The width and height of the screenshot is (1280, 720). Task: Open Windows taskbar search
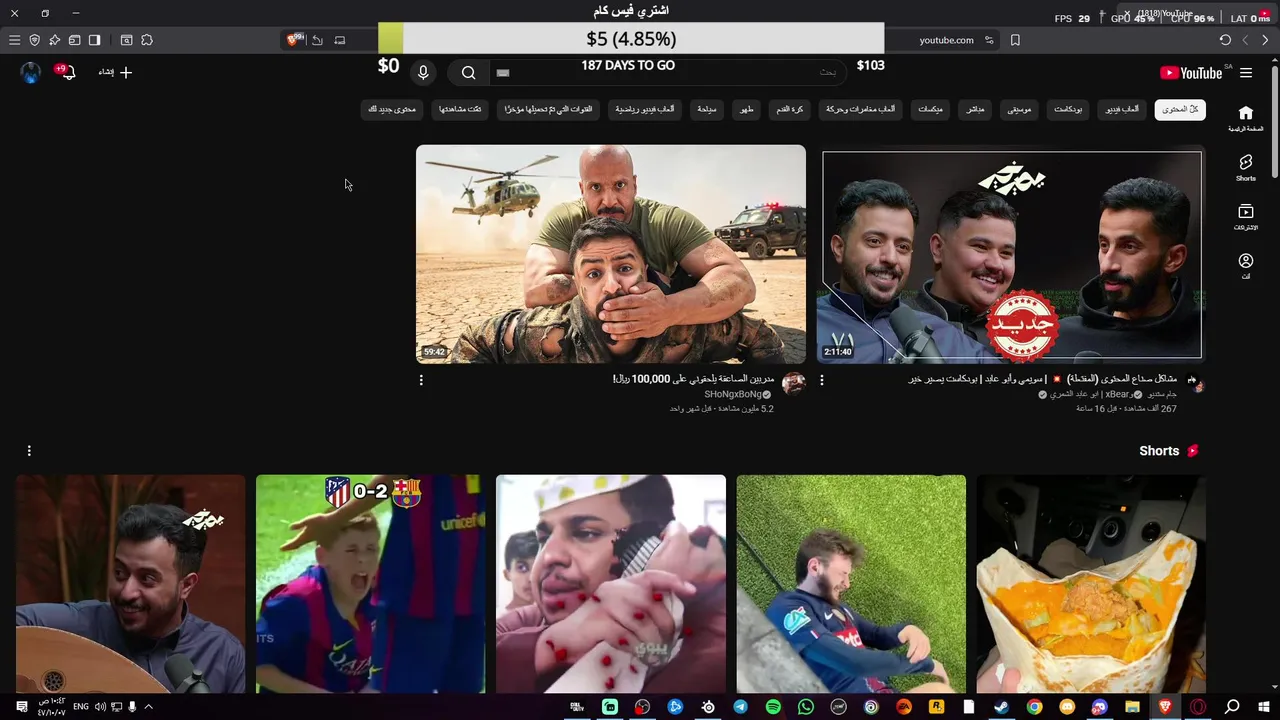click(x=1232, y=707)
